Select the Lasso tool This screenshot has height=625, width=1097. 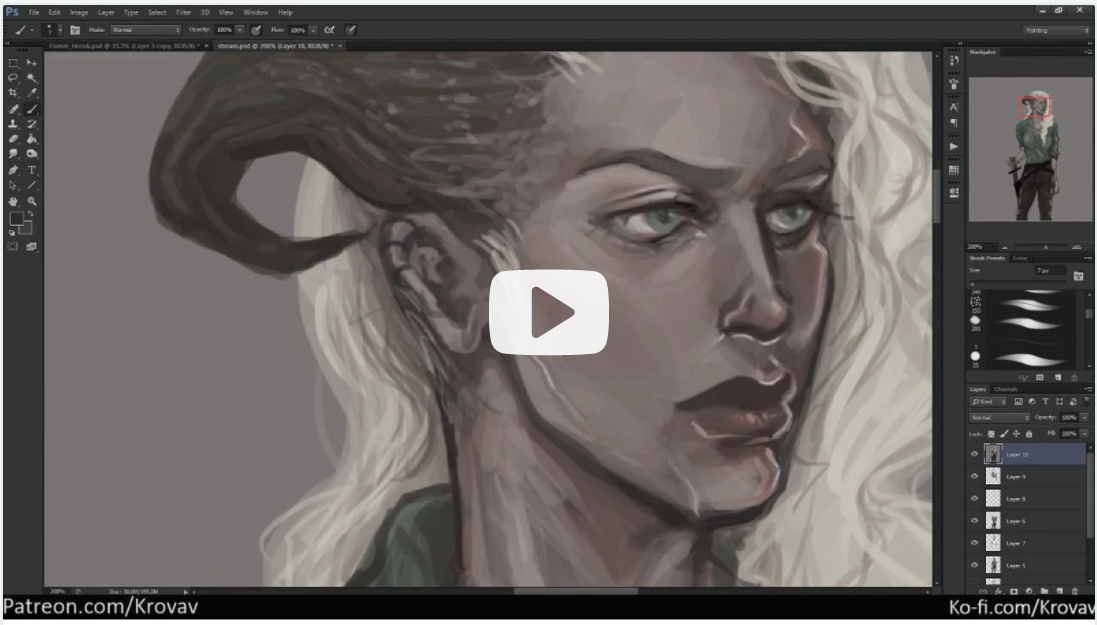click(13, 78)
